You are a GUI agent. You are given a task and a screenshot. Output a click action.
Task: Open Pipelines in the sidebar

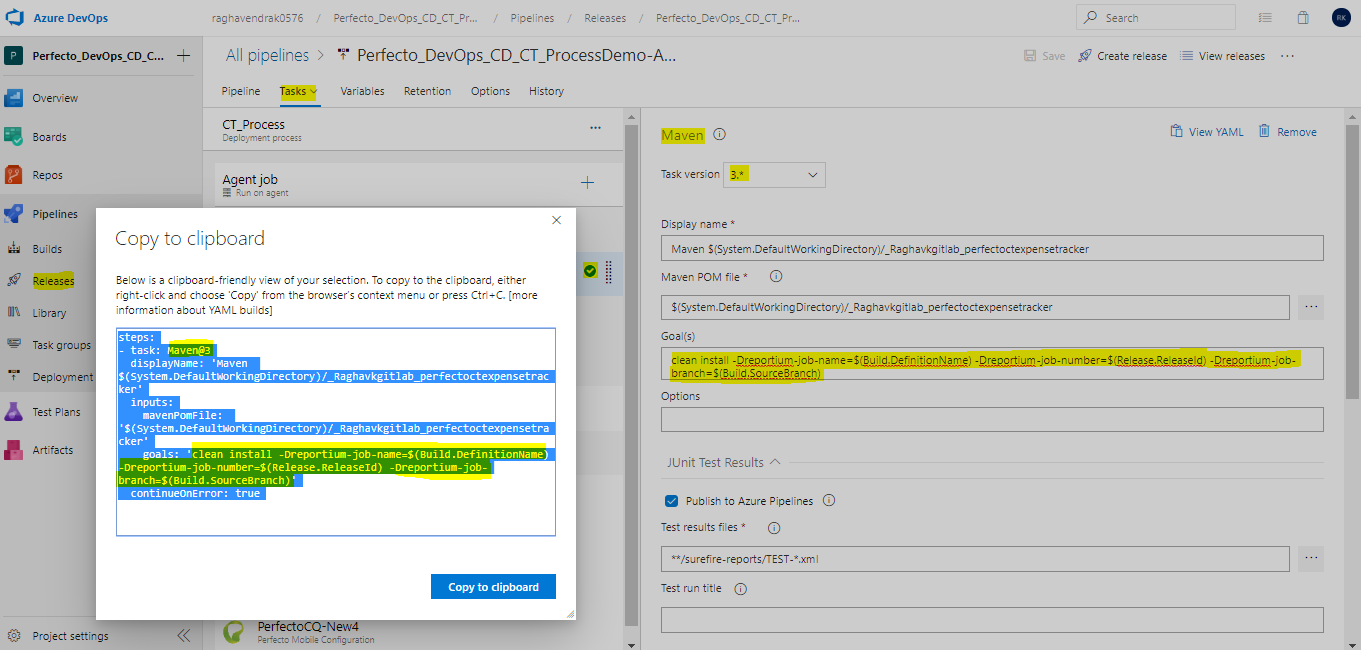55,214
